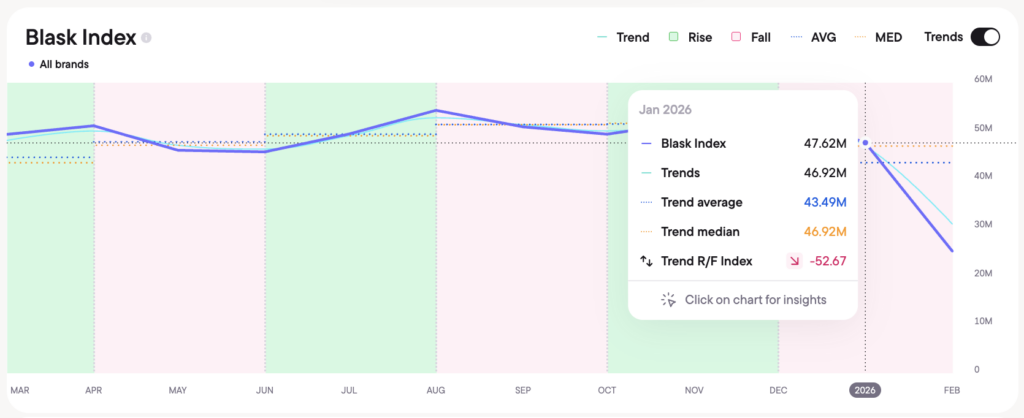Click the Blask Index row in tooltip

(x=742, y=143)
